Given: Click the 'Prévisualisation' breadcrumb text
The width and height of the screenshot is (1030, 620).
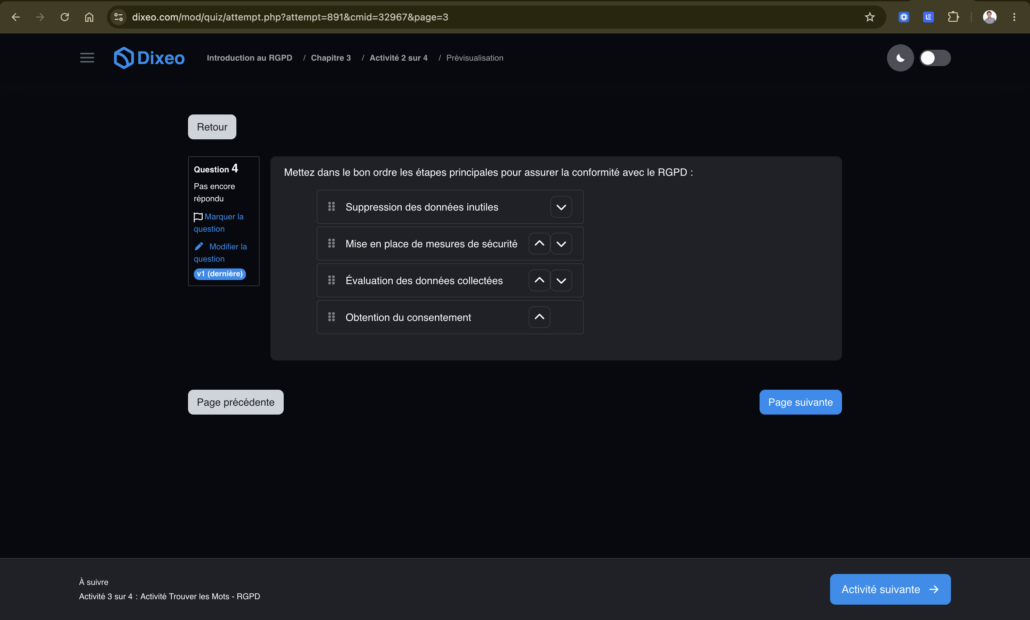Looking at the screenshot, I should [x=475, y=58].
